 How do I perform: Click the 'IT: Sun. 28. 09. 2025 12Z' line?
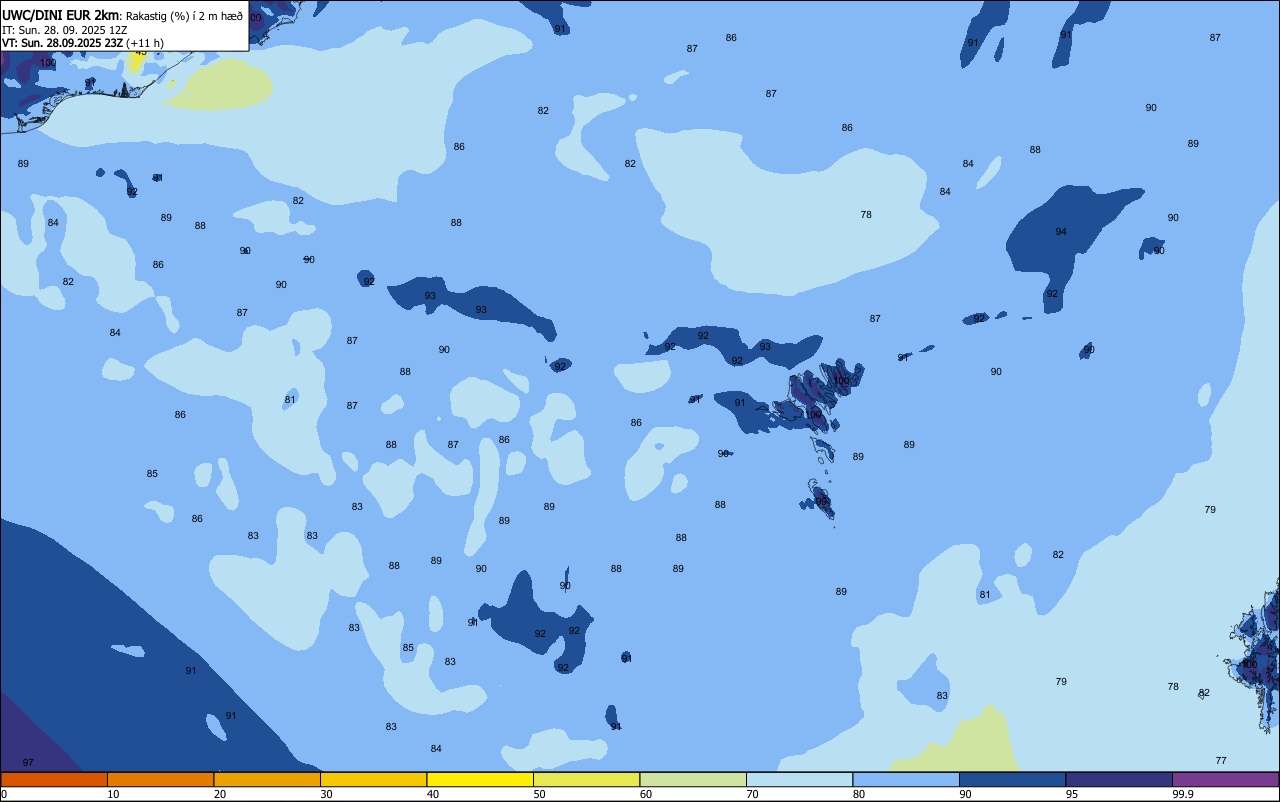pyautogui.click(x=64, y=29)
